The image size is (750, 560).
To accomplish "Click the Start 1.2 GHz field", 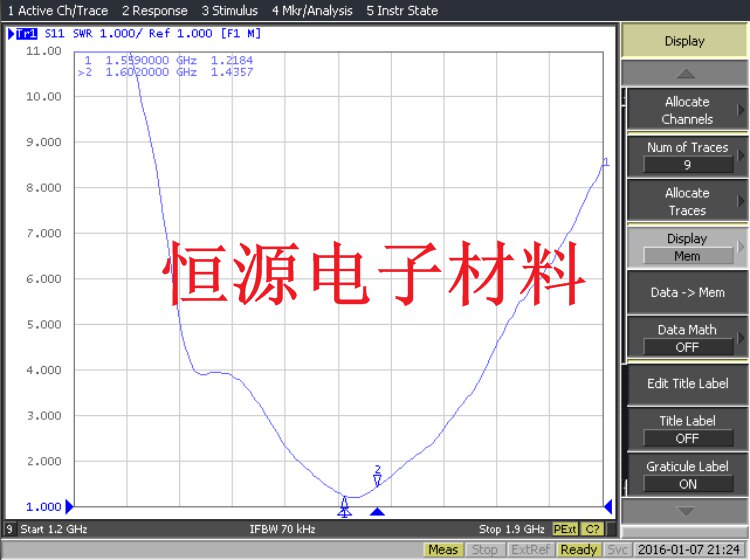I will tap(54, 529).
